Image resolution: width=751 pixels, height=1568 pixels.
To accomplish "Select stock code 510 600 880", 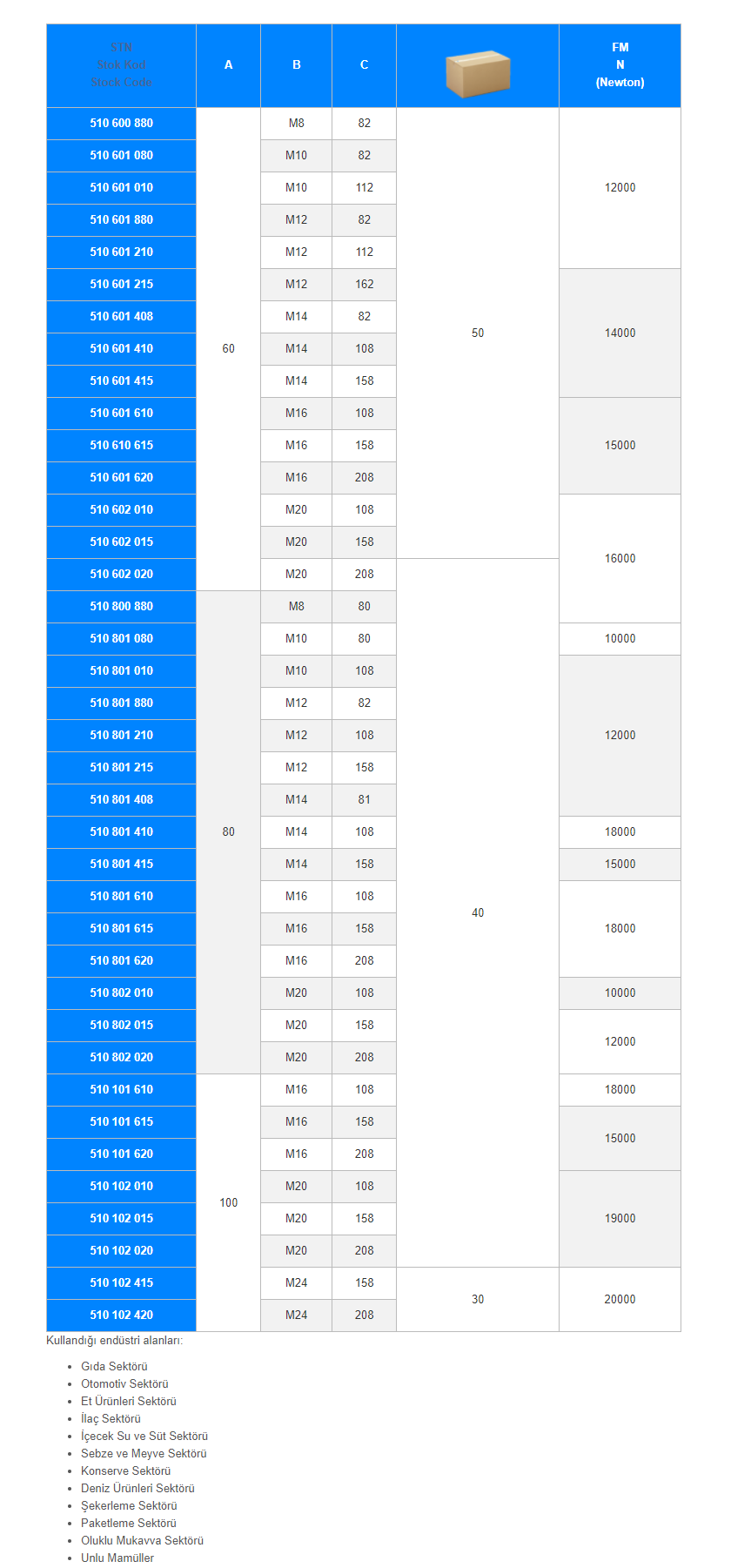I will point(121,124).
